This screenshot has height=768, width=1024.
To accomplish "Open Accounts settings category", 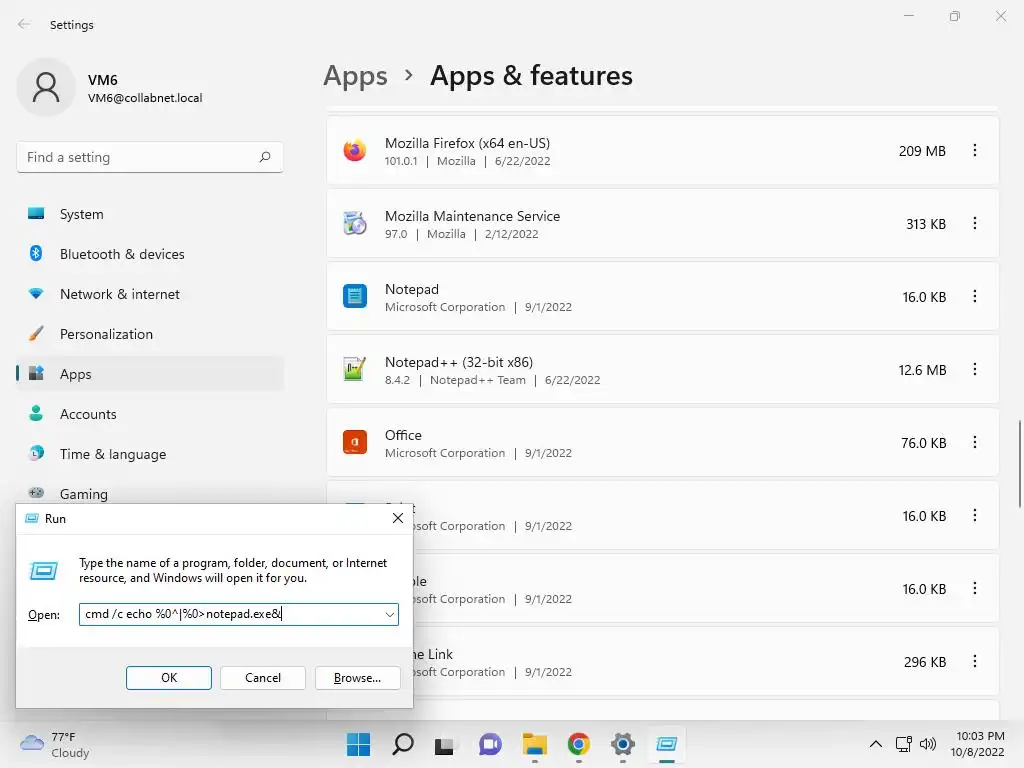I will 150,414.
